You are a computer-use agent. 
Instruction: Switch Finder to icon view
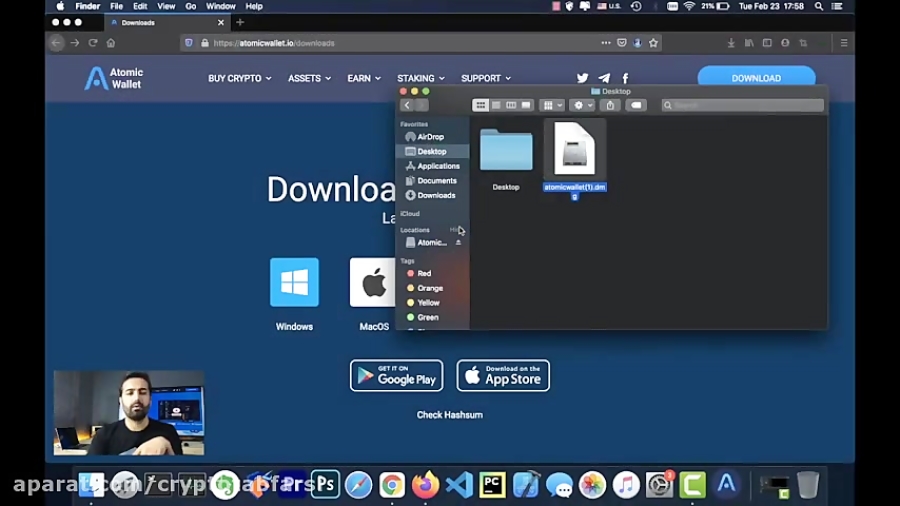pyautogui.click(x=480, y=106)
